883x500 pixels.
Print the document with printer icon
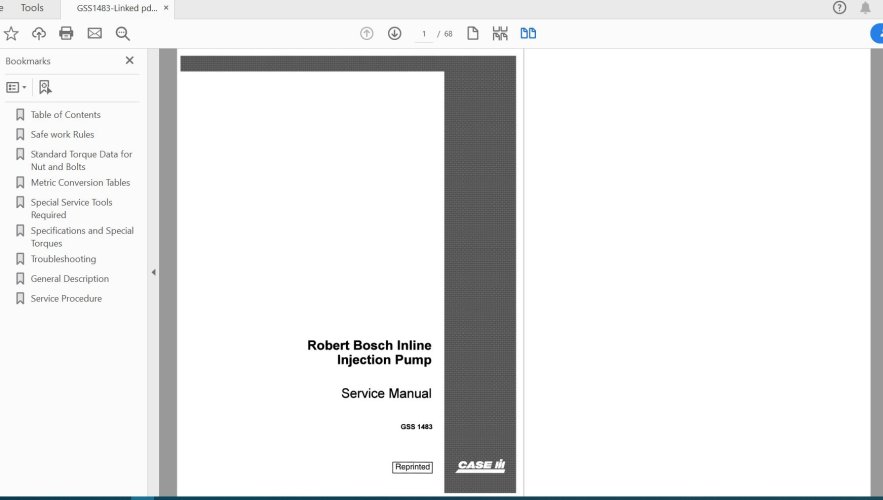66,33
